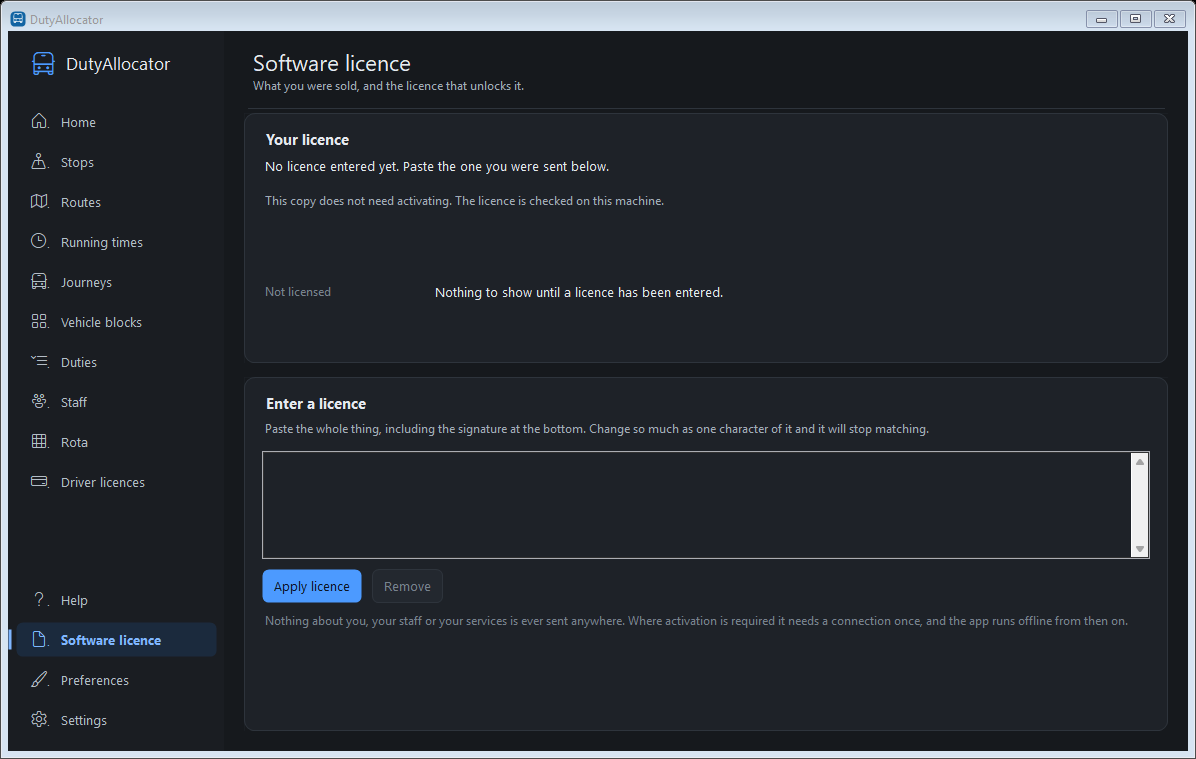The height and width of the screenshot is (759, 1196).
Task: Go to Driver licences
Action: coord(117,482)
